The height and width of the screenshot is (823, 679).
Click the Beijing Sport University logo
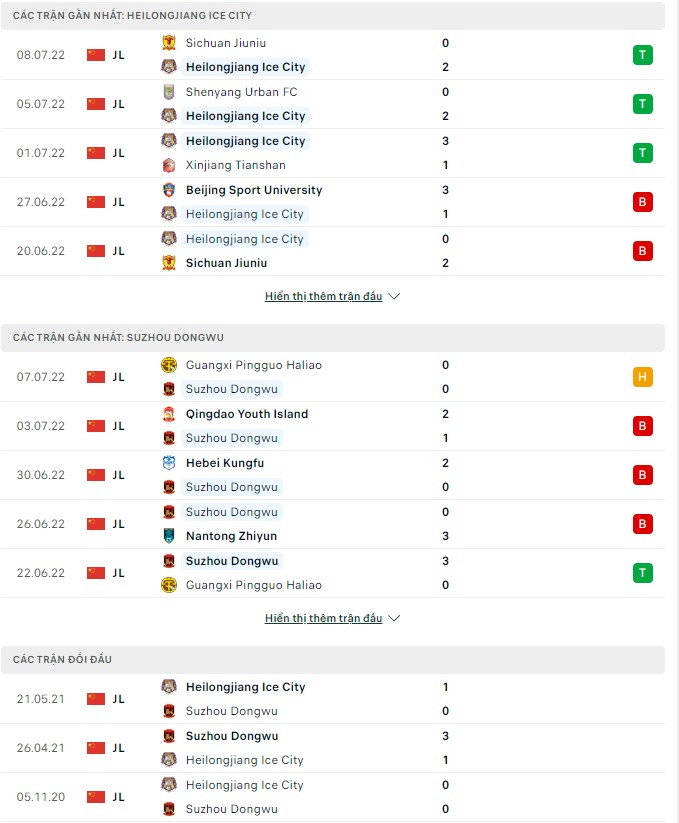[x=170, y=190]
